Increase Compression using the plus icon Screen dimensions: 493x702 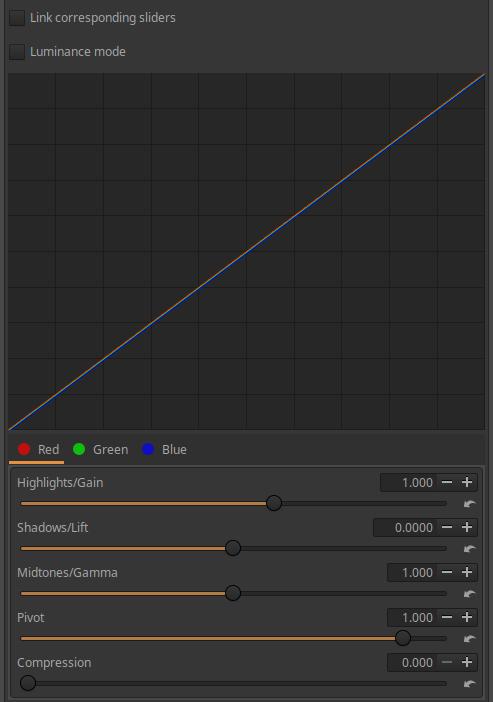[x=467, y=662]
